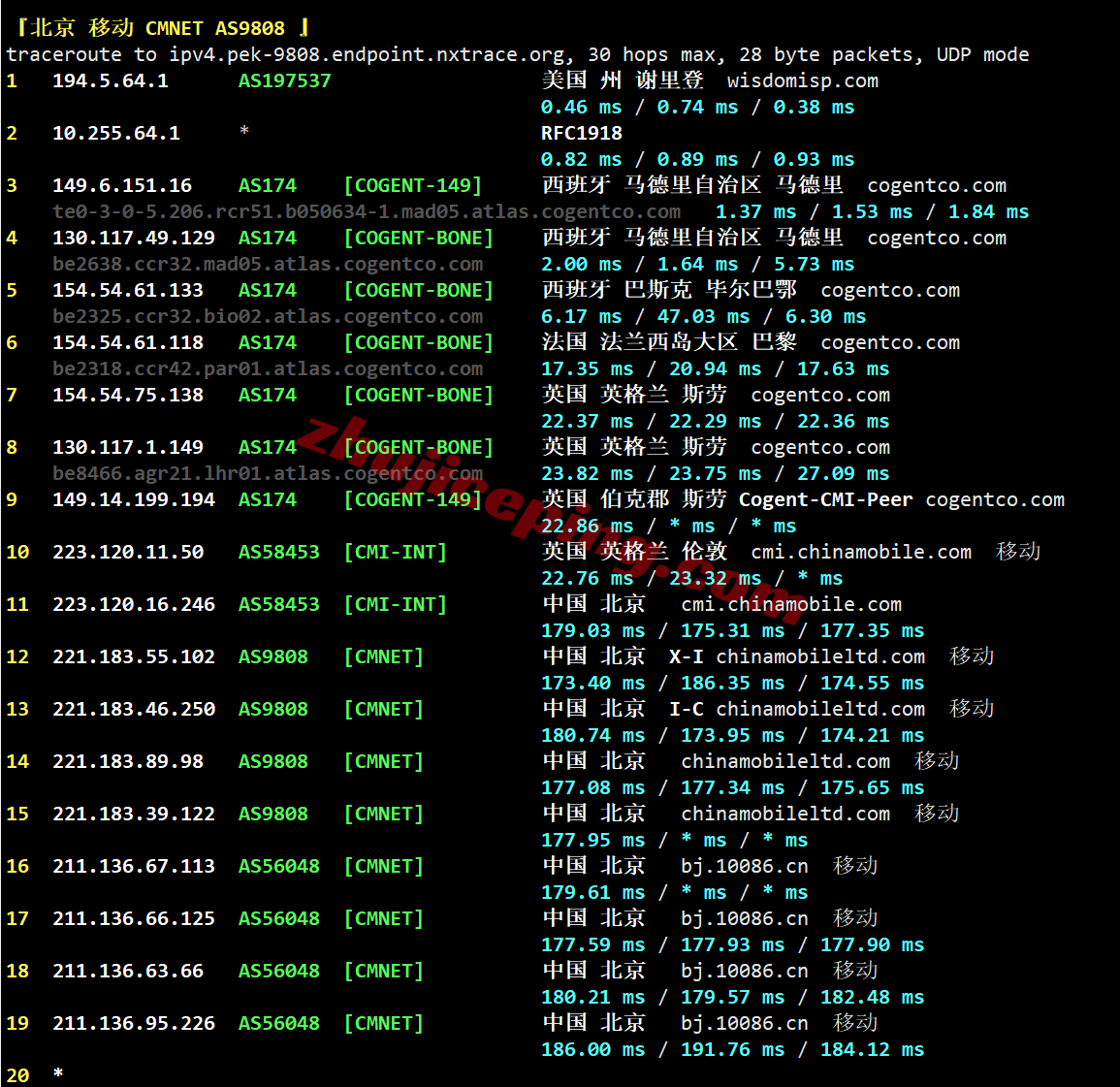Select the [CMI-INT] tag in hop 10
The width and height of the screenshot is (1120, 1087).
coord(396,552)
